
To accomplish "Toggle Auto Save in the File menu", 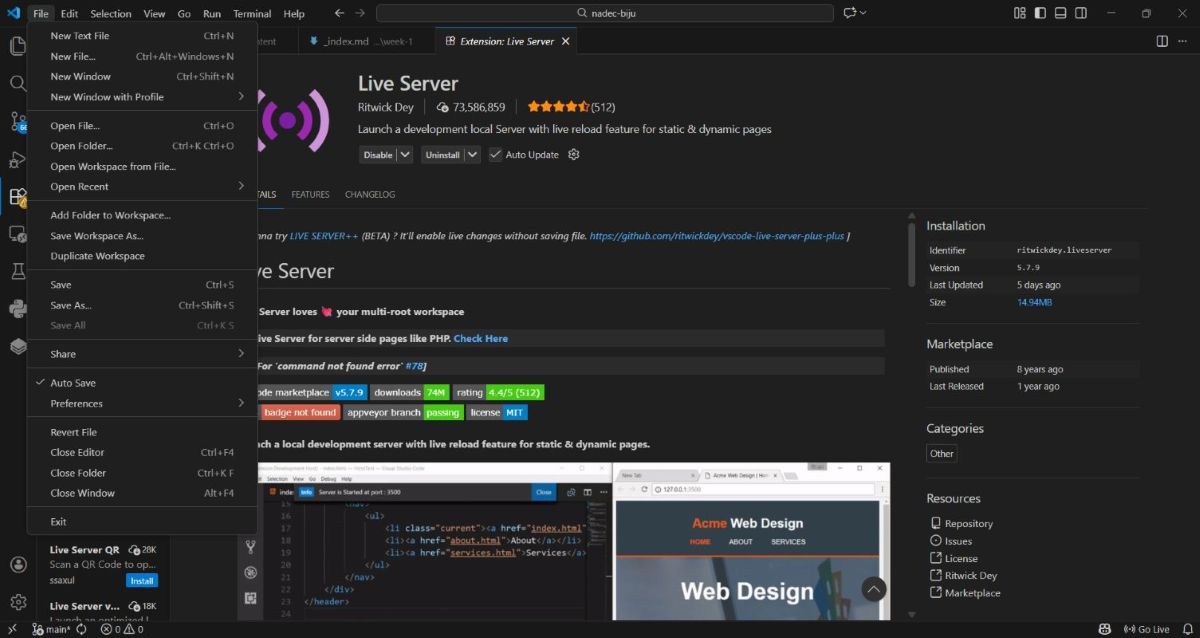I will pyautogui.click(x=72, y=382).
